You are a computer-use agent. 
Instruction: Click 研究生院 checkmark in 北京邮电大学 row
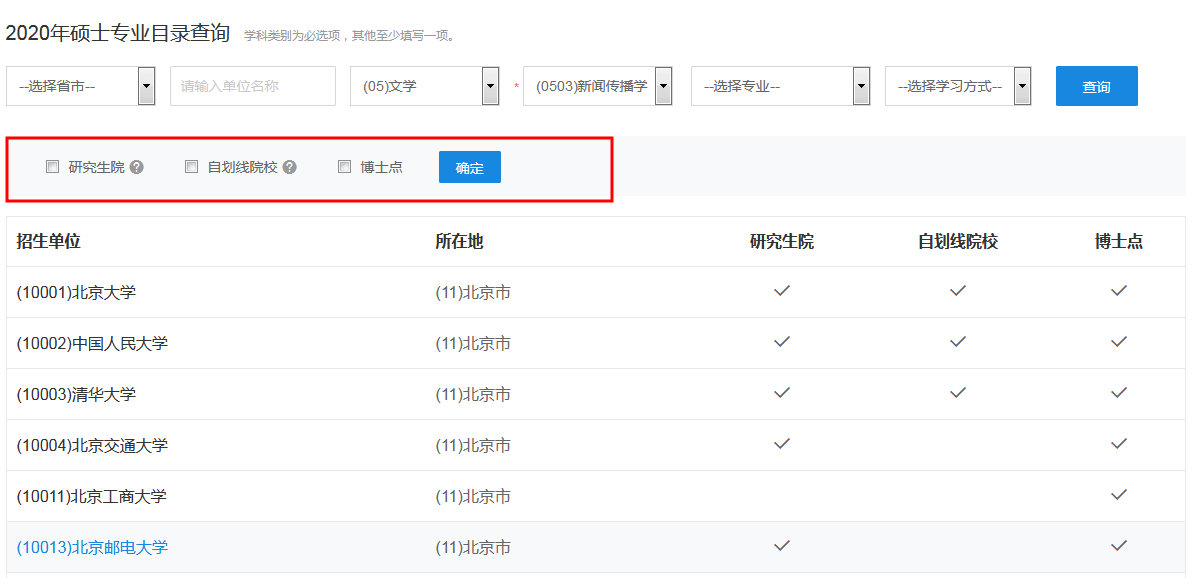click(782, 545)
